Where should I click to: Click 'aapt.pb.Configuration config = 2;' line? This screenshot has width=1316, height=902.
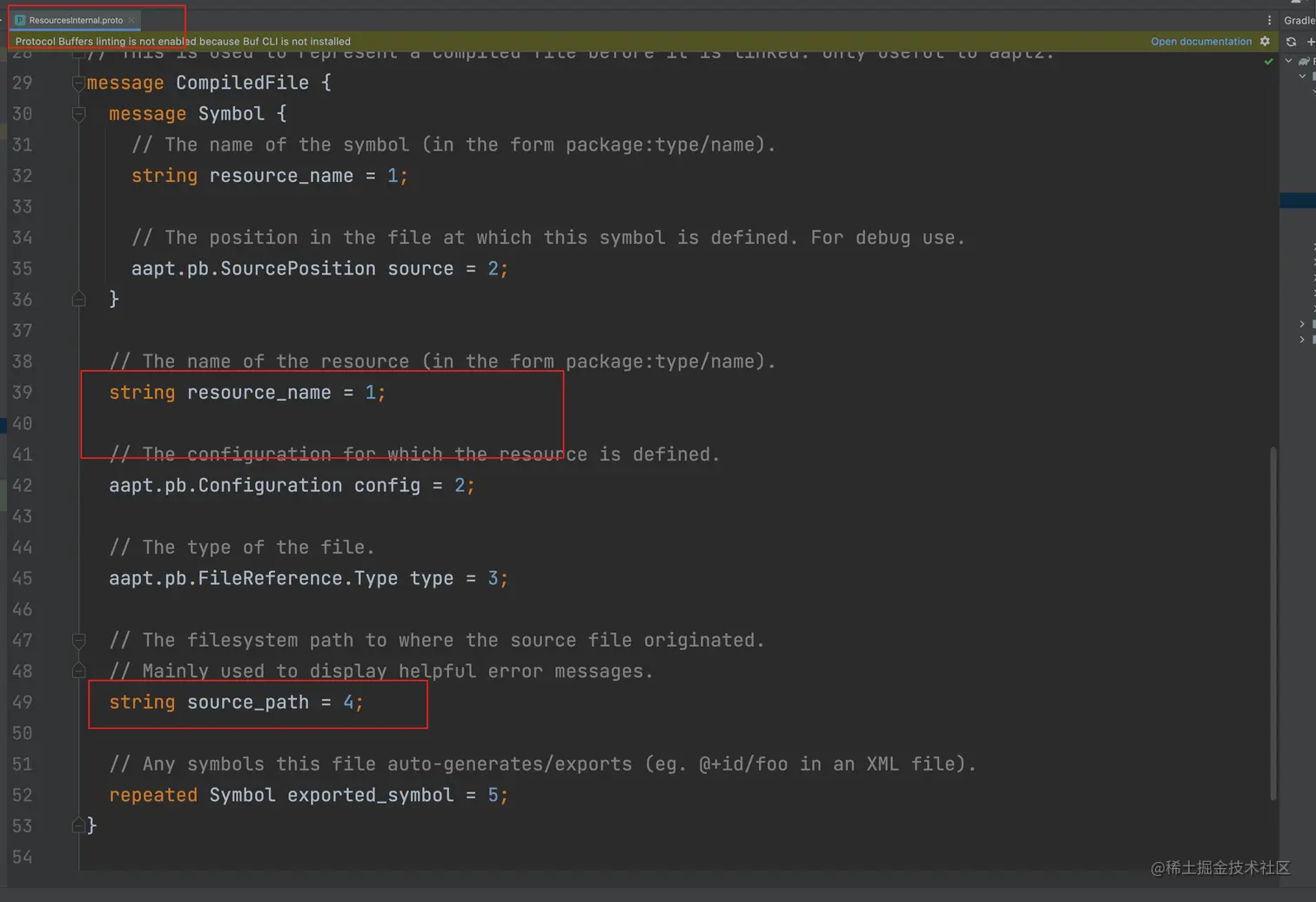click(x=292, y=486)
